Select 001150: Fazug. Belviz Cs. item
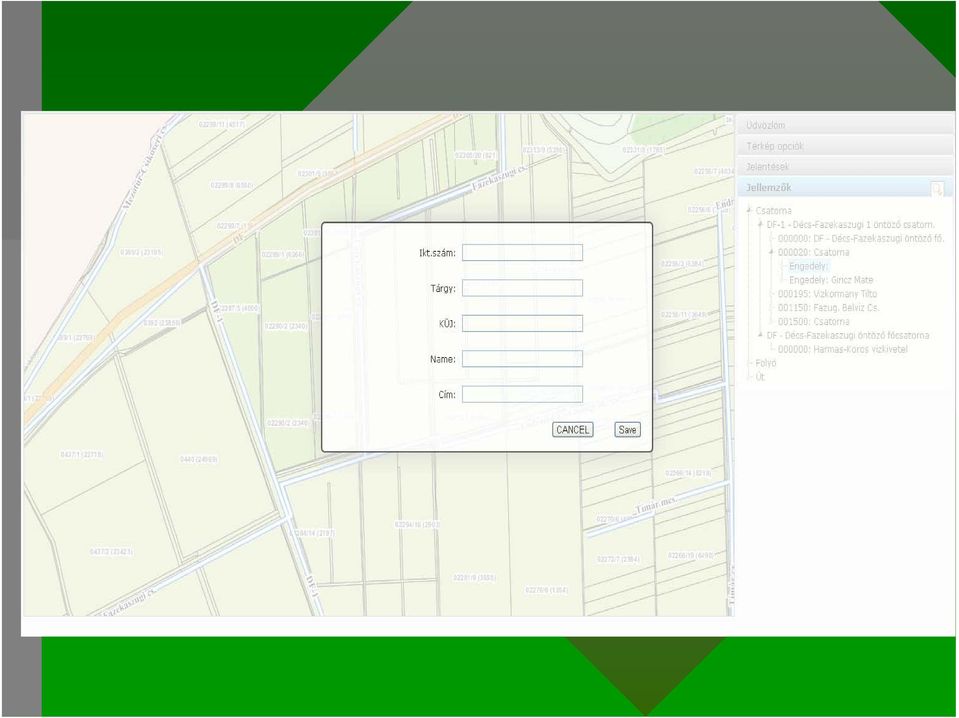Screen dimensions: 959x718 (x=828, y=308)
